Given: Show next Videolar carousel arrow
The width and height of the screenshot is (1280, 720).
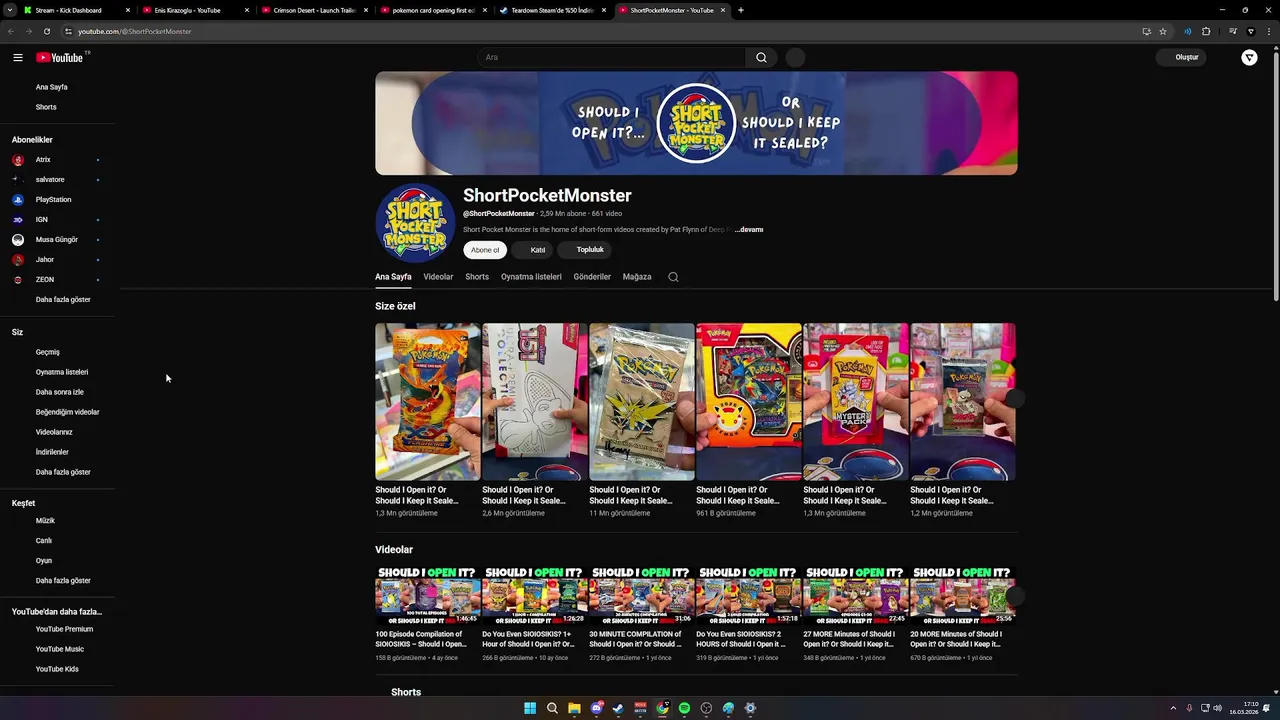Looking at the screenshot, I should coord(1014,596).
